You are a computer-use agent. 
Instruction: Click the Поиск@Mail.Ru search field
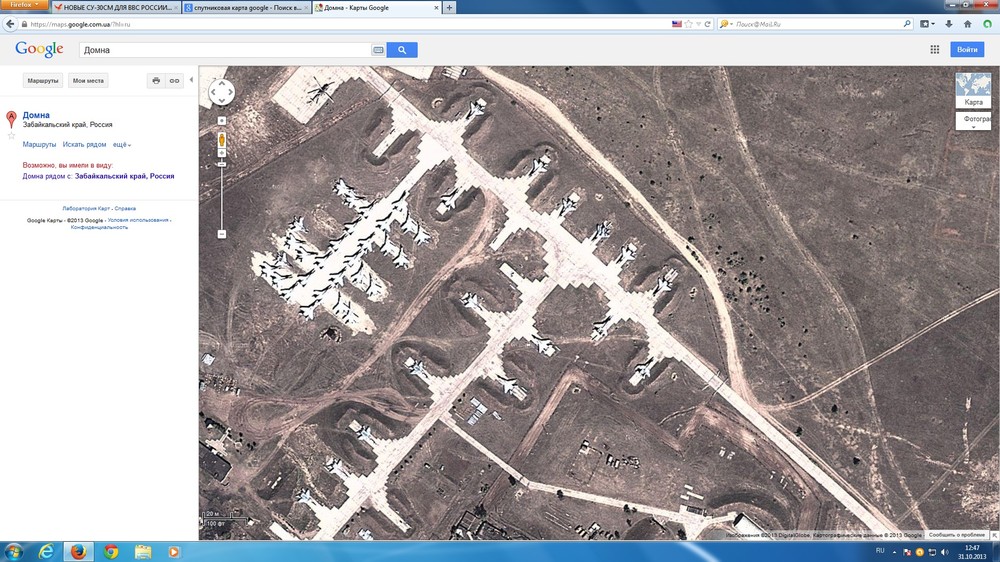tap(818, 24)
